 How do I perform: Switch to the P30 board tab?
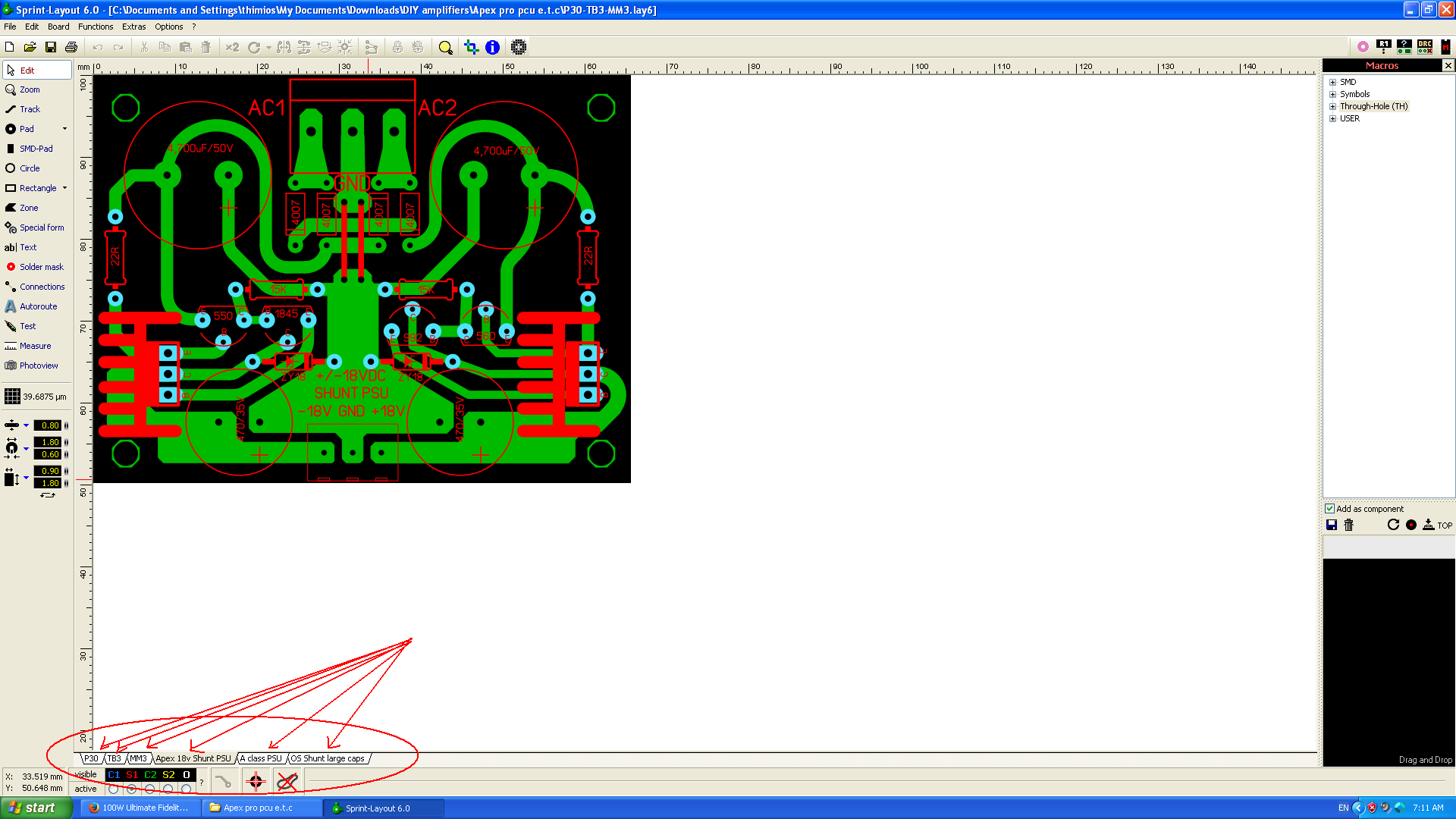[91, 758]
